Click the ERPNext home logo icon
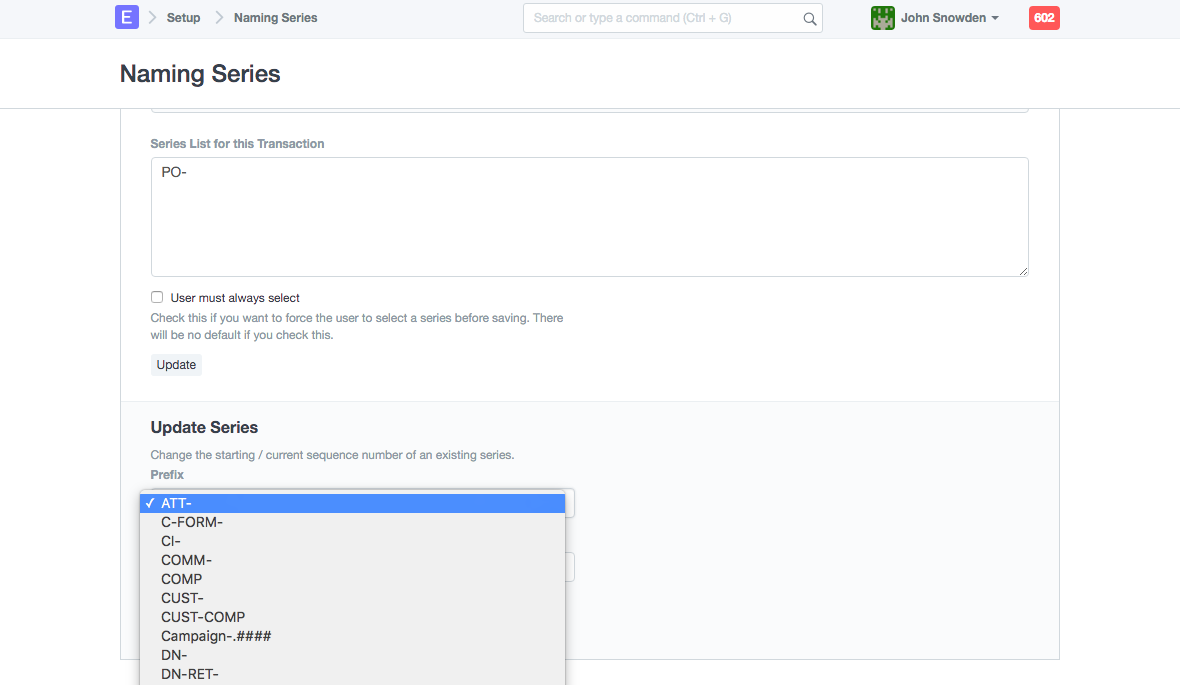Screen dimensions: 1180x685 click(x=126, y=17)
